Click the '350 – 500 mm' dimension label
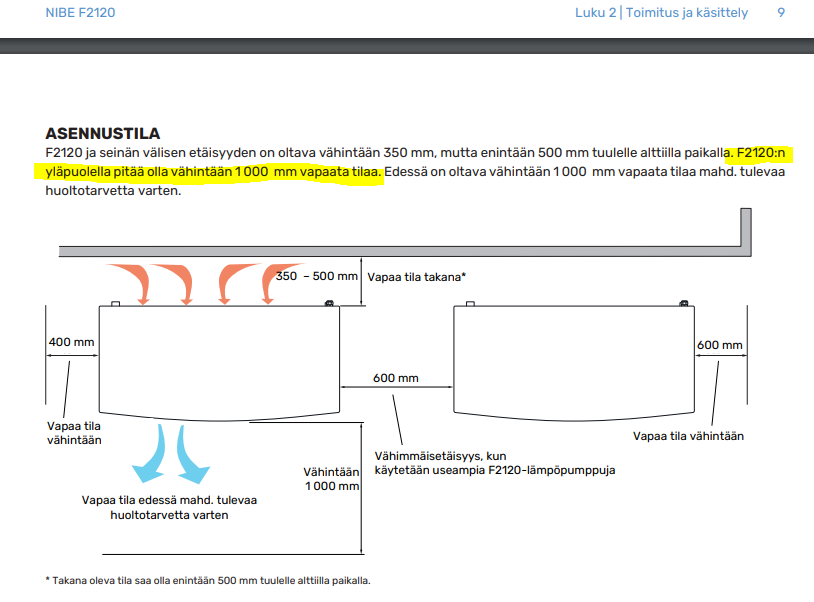This screenshot has width=814, height=602. pos(316,276)
